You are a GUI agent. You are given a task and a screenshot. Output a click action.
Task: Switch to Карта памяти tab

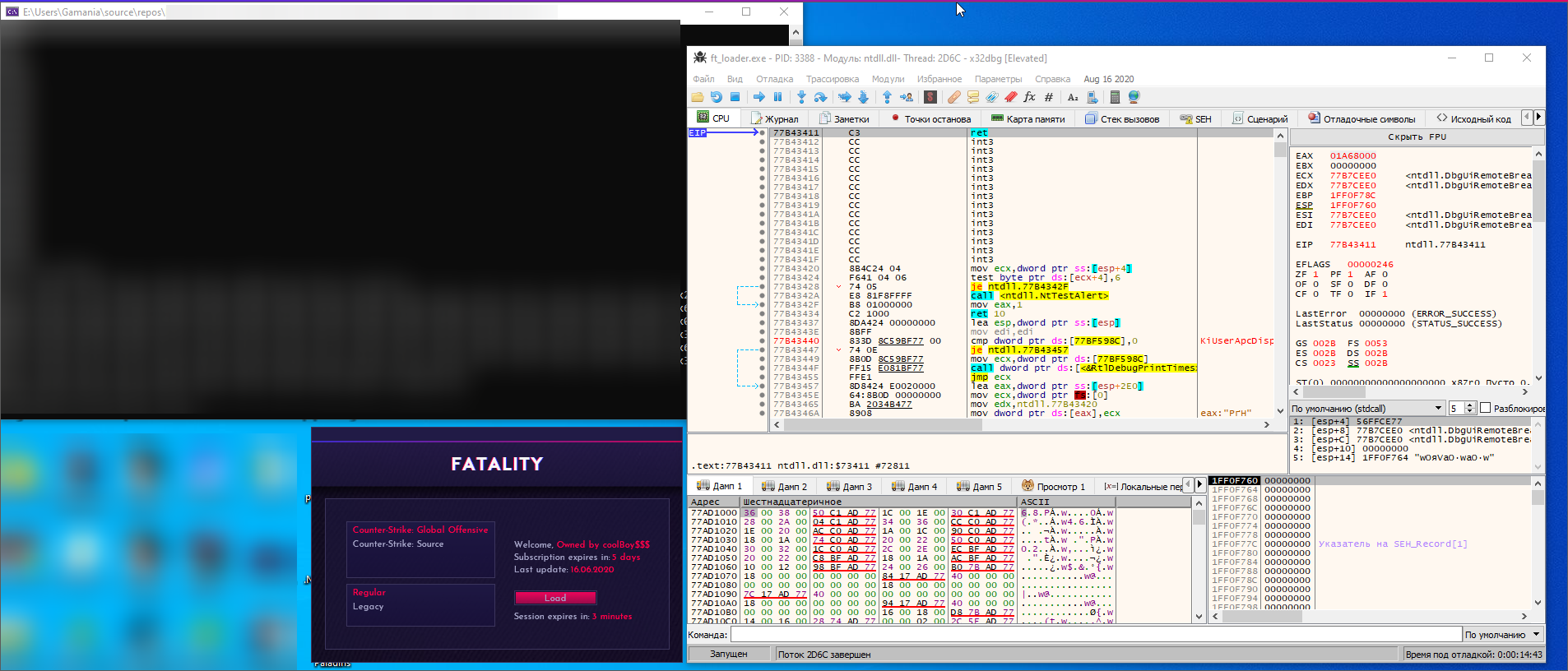point(1028,118)
